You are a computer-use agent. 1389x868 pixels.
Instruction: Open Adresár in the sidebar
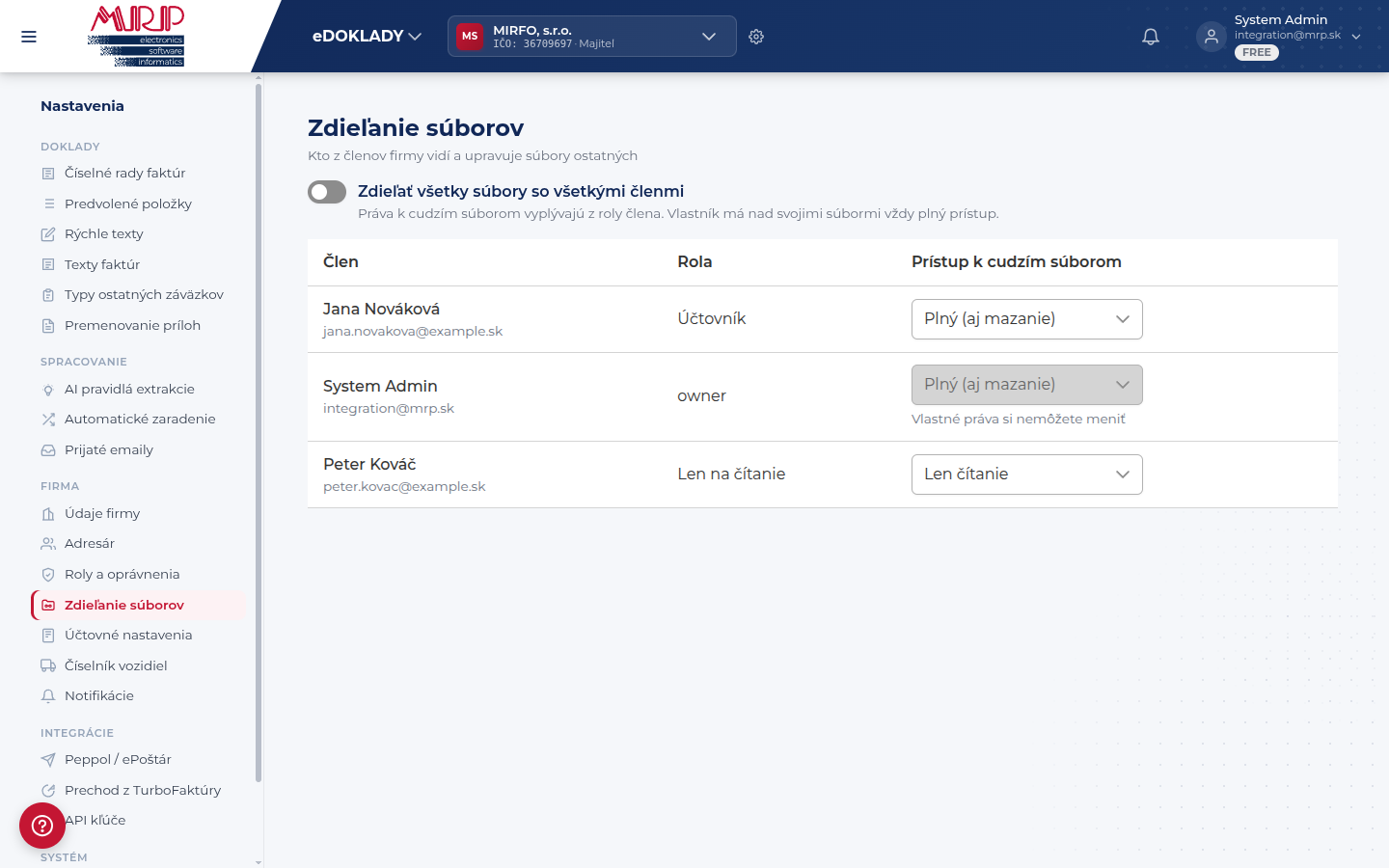click(x=139, y=543)
